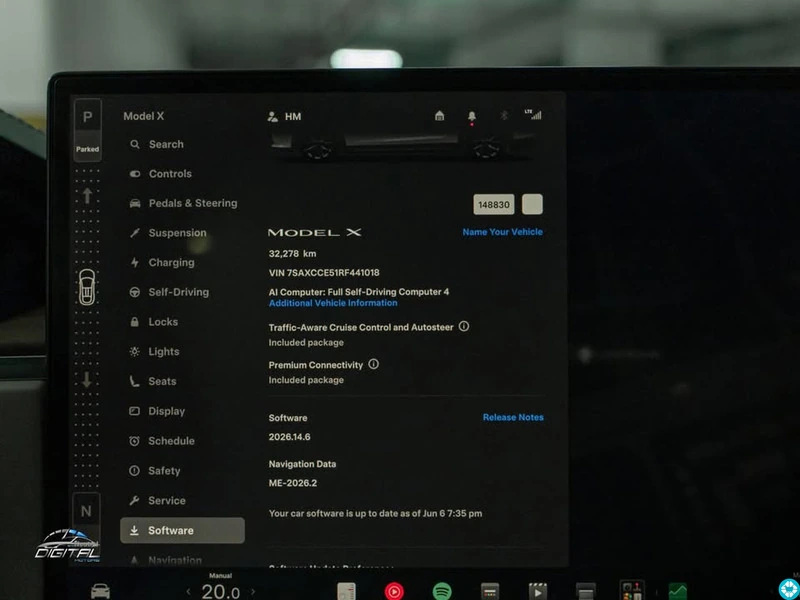The height and width of the screenshot is (600, 800).
Task: Click the navigation data ME-2026.2
Action: tap(293, 483)
